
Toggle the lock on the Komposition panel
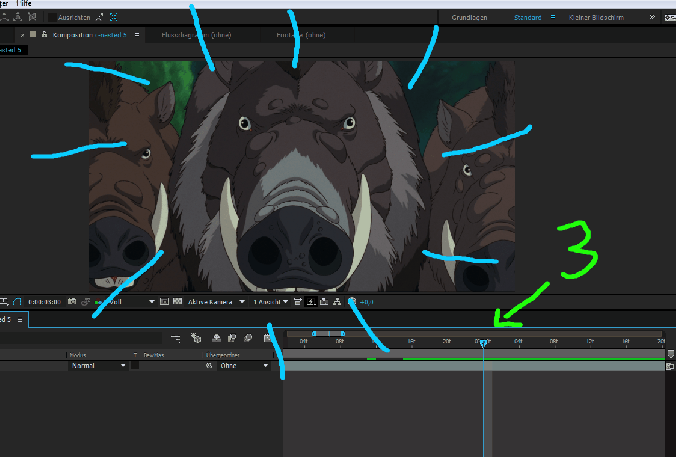tap(44, 34)
